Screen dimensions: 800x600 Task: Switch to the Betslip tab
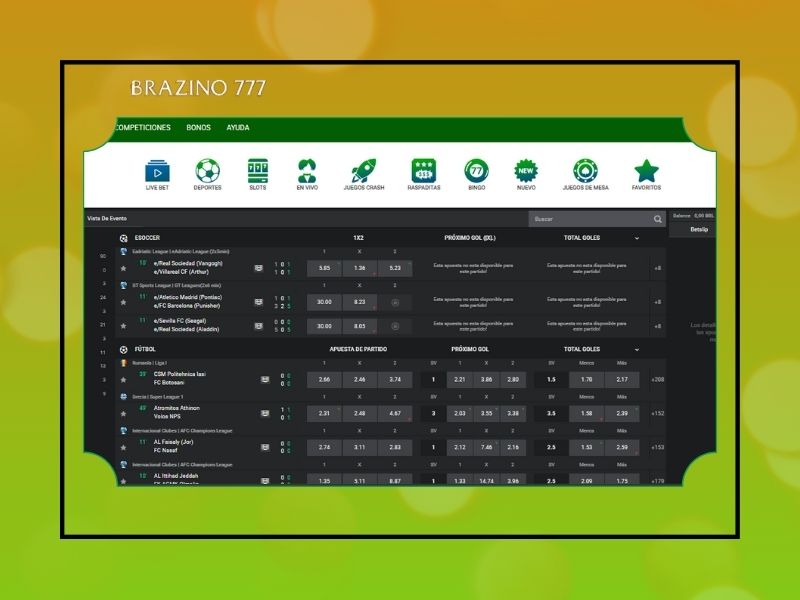pyautogui.click(x=699, y=230)
